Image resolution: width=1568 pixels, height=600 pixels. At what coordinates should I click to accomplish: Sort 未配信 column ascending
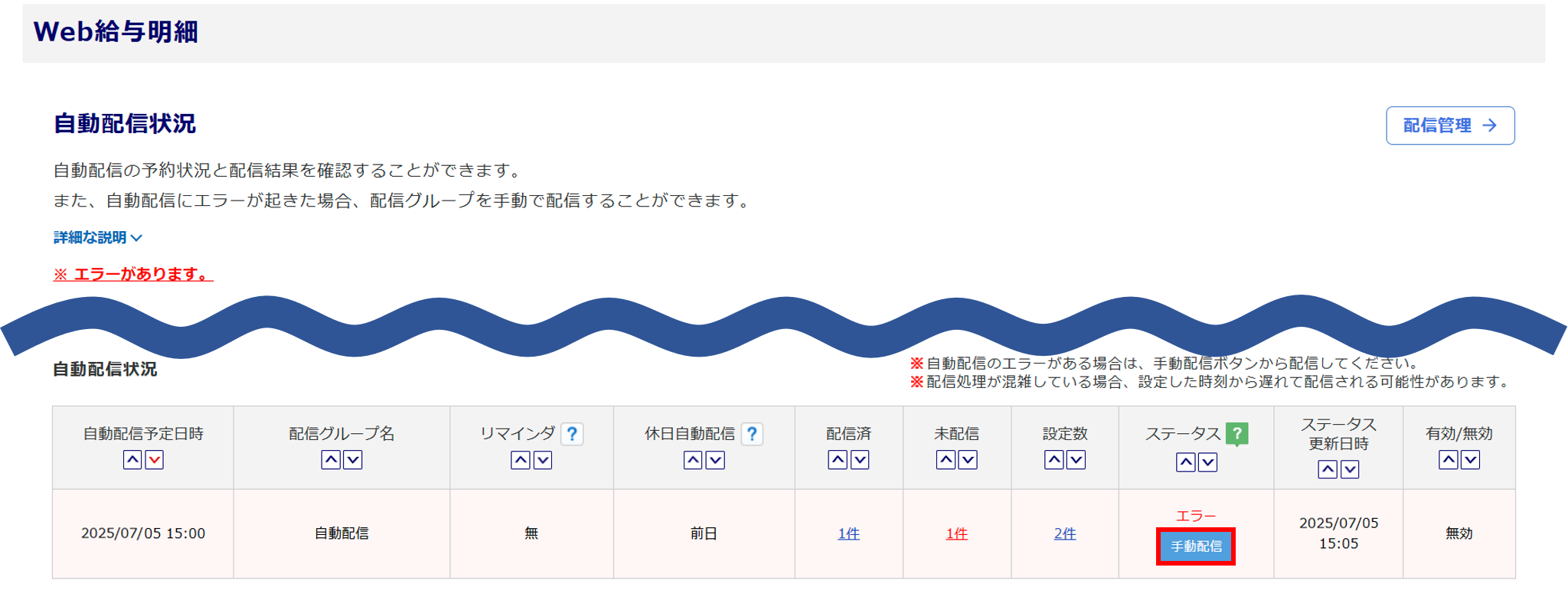click(x=946, y=460)
